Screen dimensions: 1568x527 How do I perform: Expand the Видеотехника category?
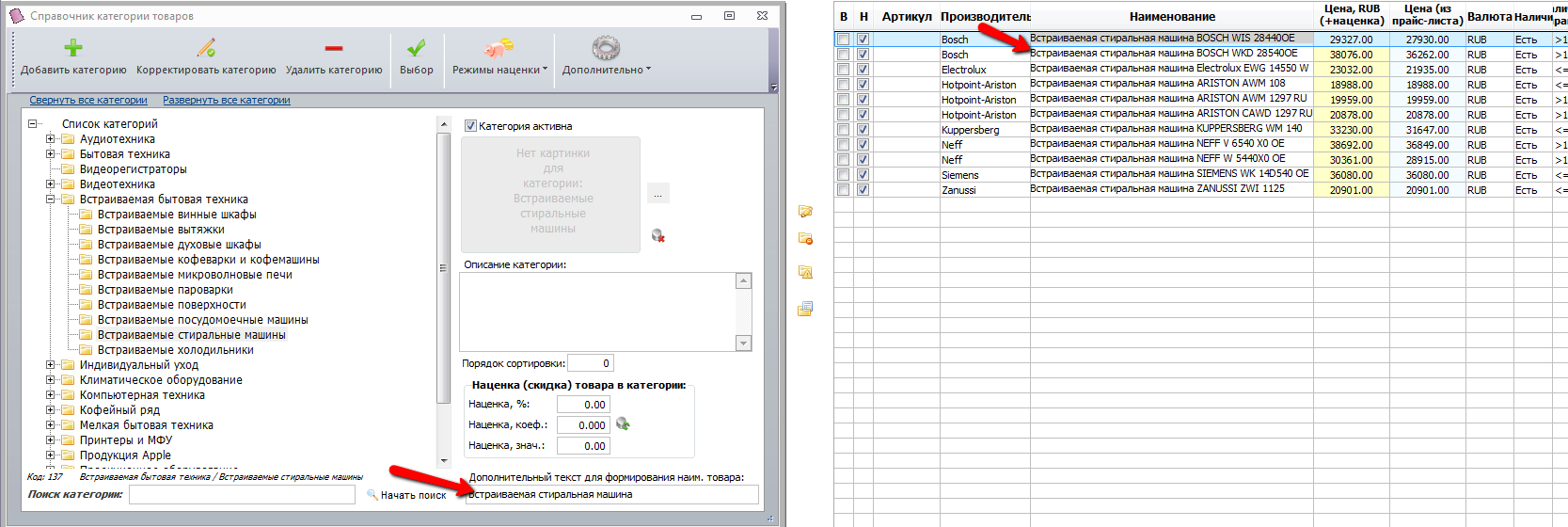(50, 184)
